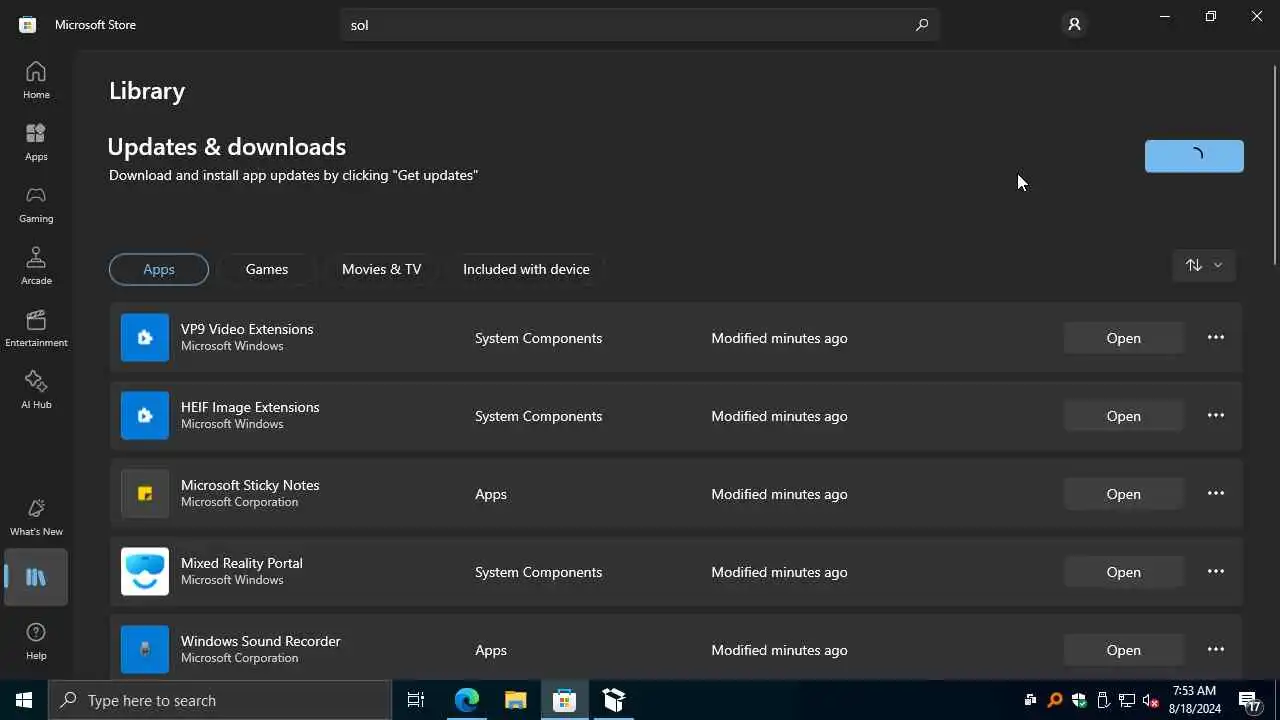Open Task View on taskbar
The width and height of the screenshot is (1280, 720).
click(x=416, y=700)
